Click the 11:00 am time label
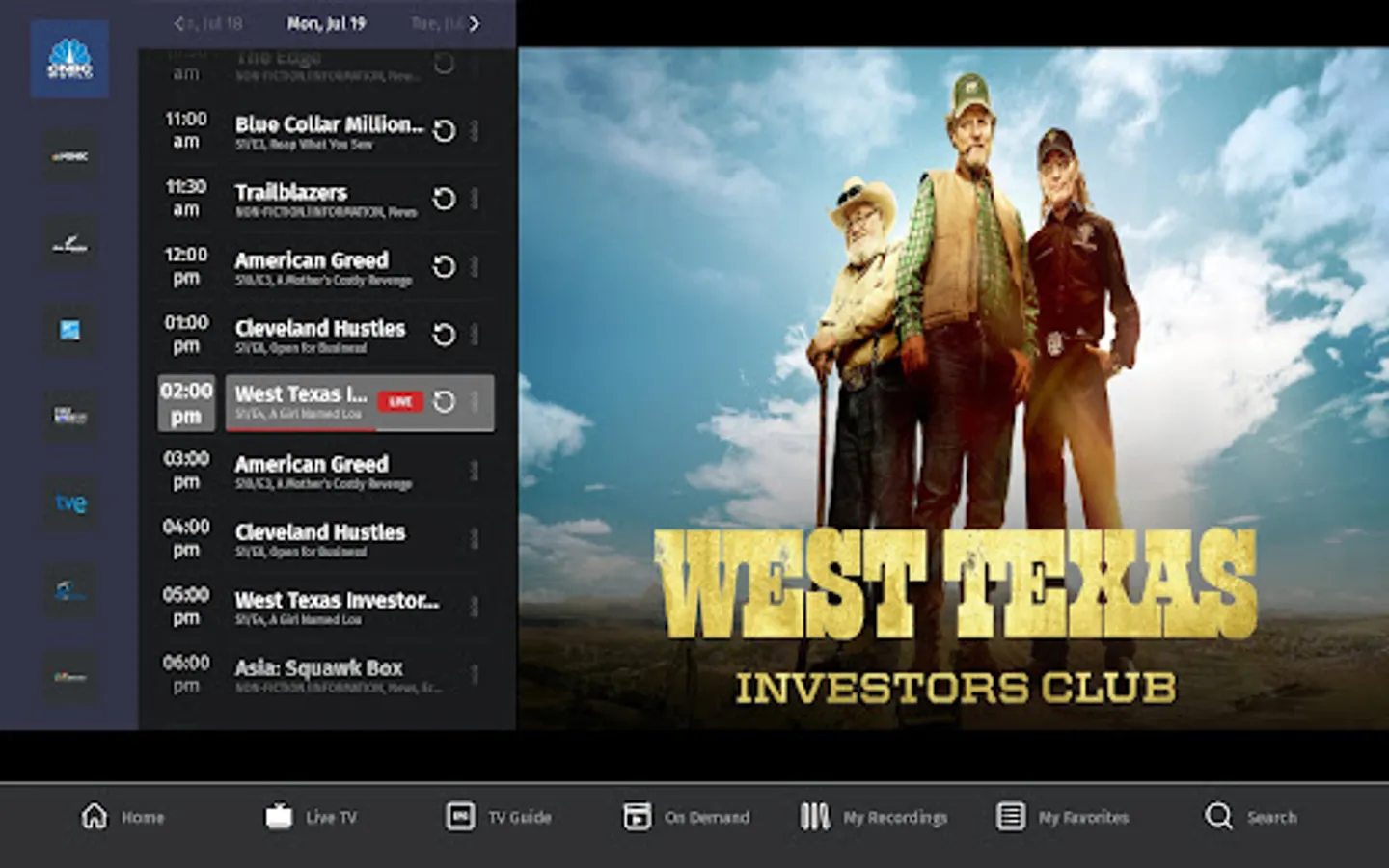This screenshot has height=868, width=1389. coord(186,130)
